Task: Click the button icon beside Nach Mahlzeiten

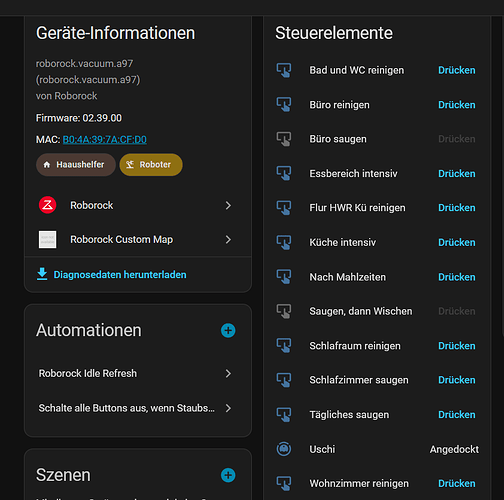Action: click(284, 277)
